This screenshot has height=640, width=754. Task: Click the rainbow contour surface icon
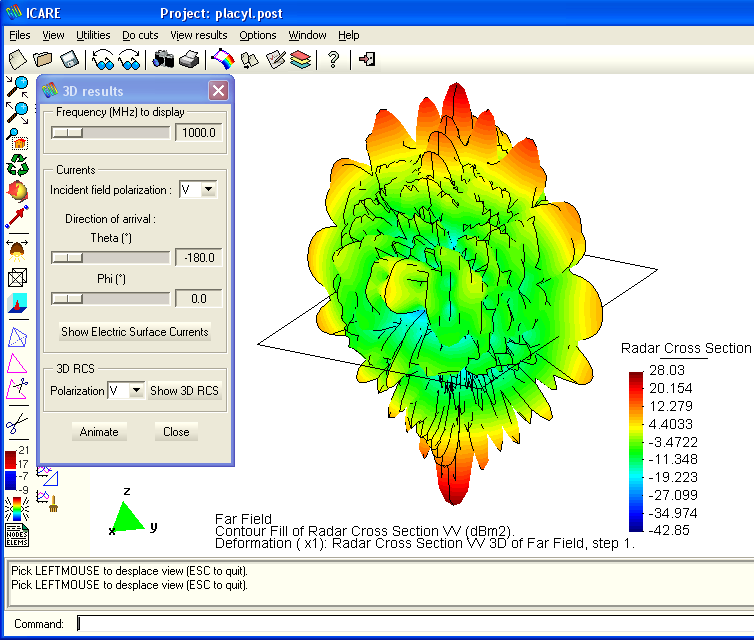coord(223,60)
